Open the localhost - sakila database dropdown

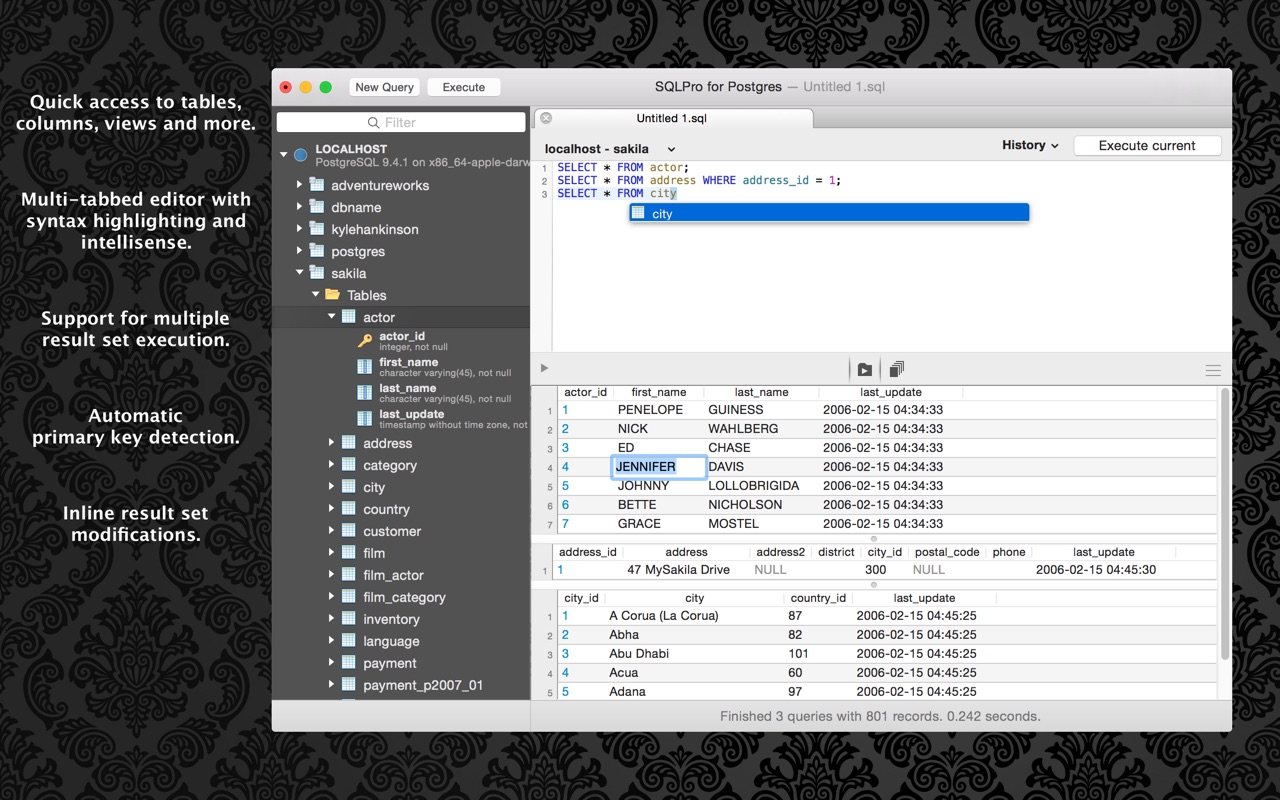(610, 149)
